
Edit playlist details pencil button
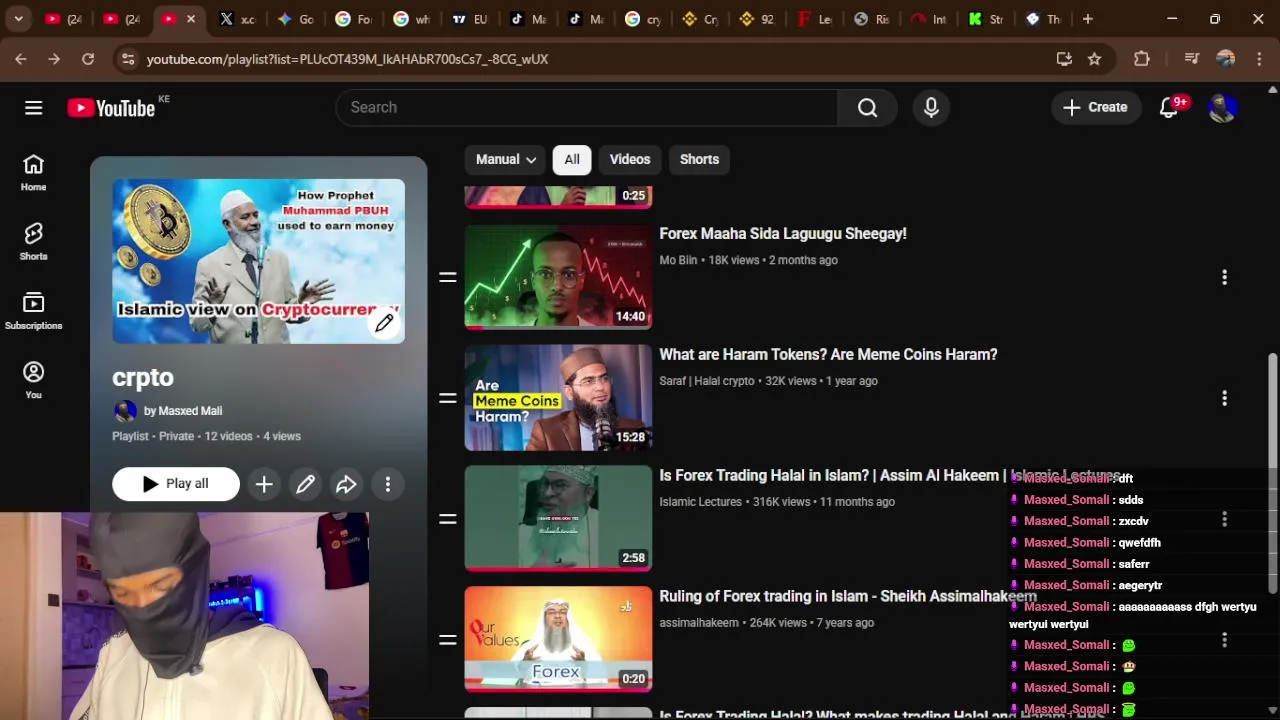305,484
